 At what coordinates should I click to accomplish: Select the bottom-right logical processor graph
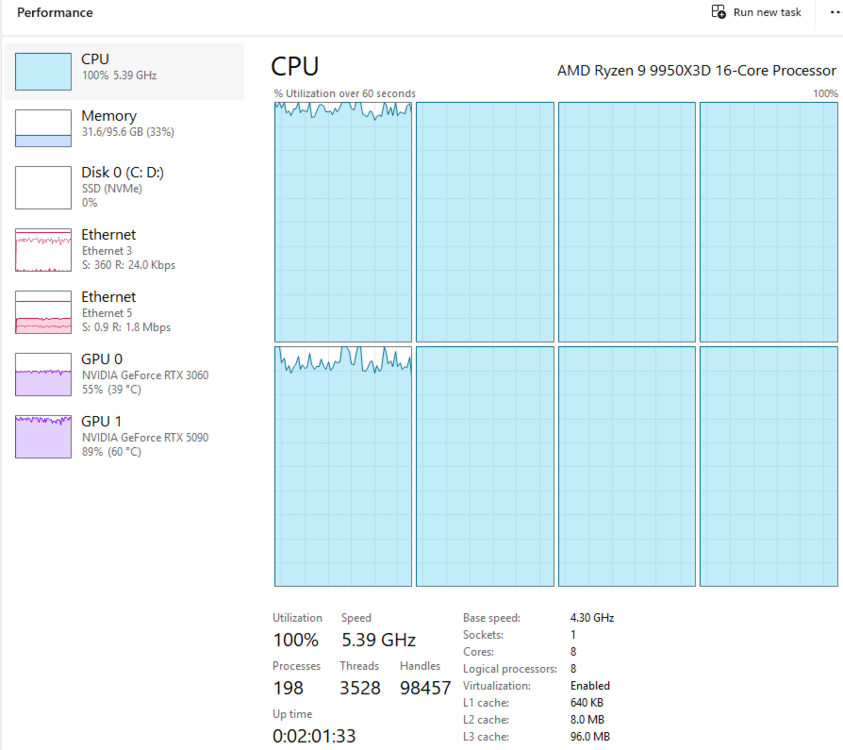tap(768, 466)
